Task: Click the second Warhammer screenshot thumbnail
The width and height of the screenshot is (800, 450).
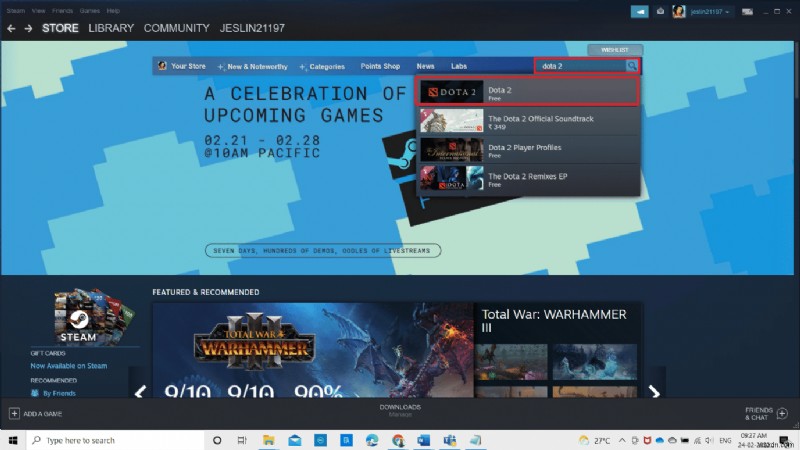Action: click(595, 362)
